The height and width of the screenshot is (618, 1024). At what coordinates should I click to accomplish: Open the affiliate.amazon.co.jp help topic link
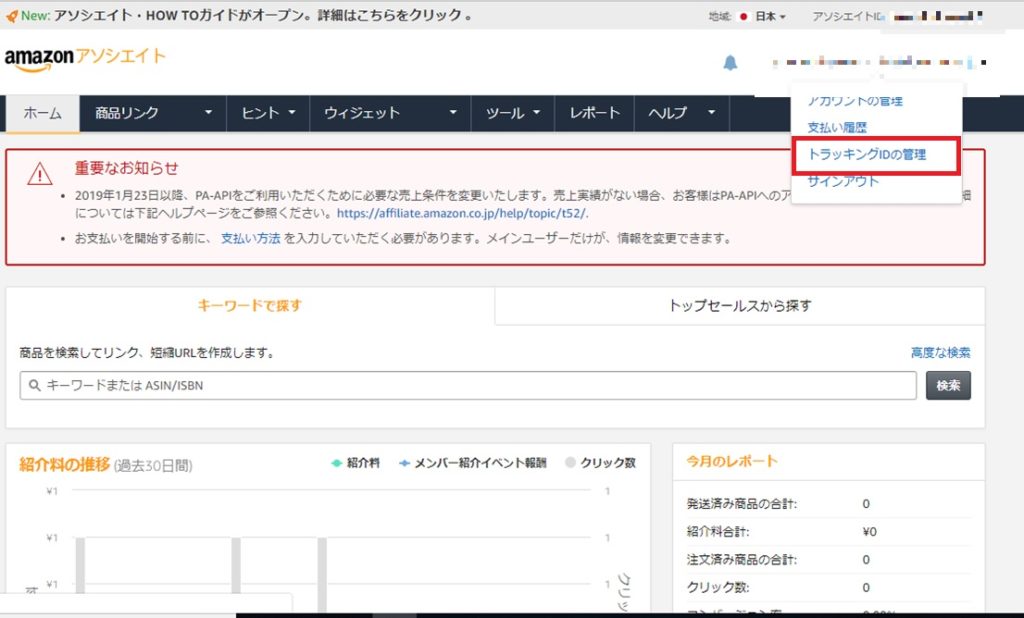(462, 213)
